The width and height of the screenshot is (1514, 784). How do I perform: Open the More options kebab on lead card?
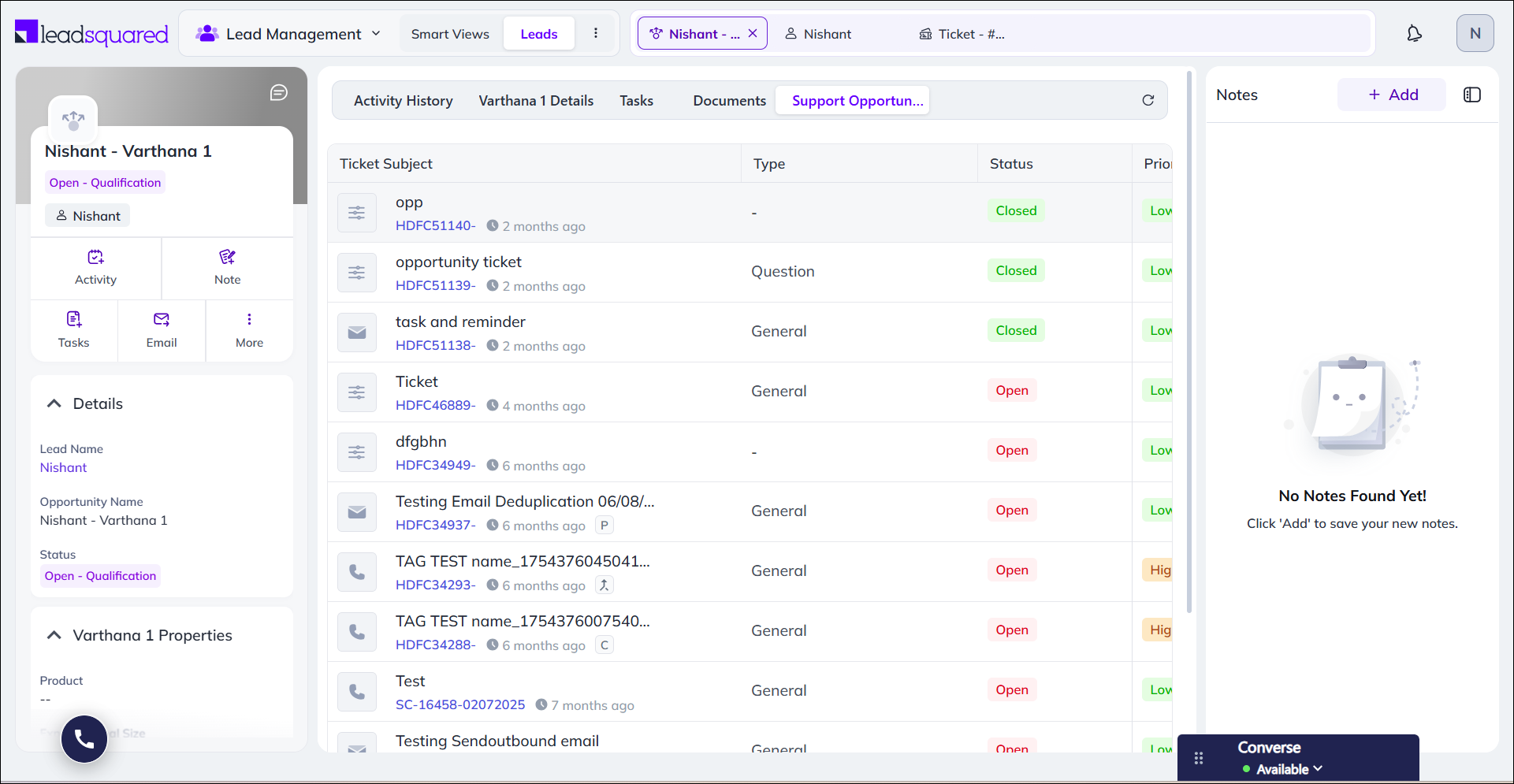click(249, 329)
